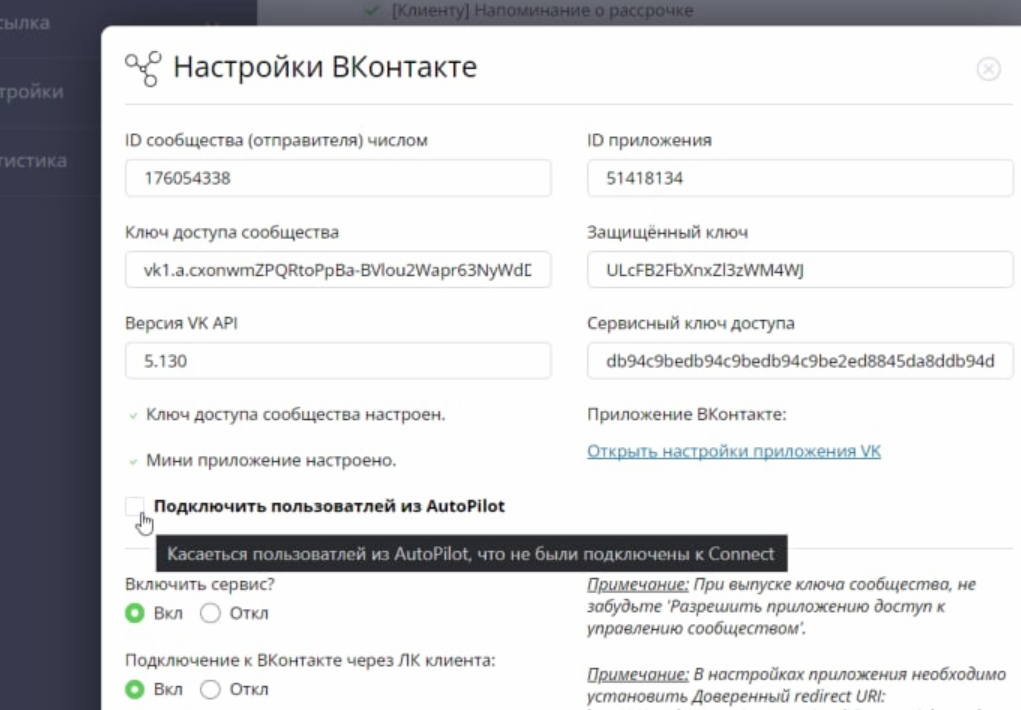The width and height of the screenshot is (1021, 710).
Task: Open the sidebar item ending in 'тройки'
Action: pos(31,92)
